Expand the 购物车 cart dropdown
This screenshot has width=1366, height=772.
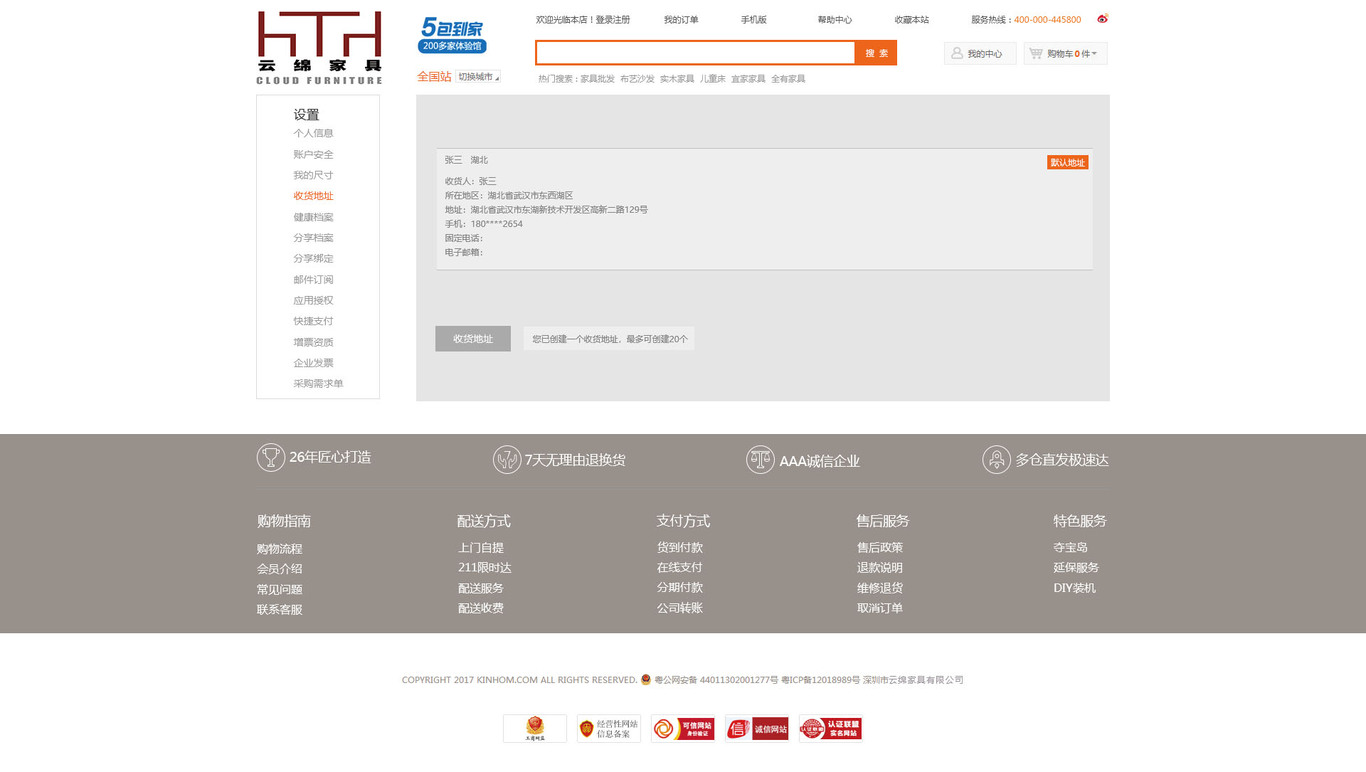(1065, 54)
